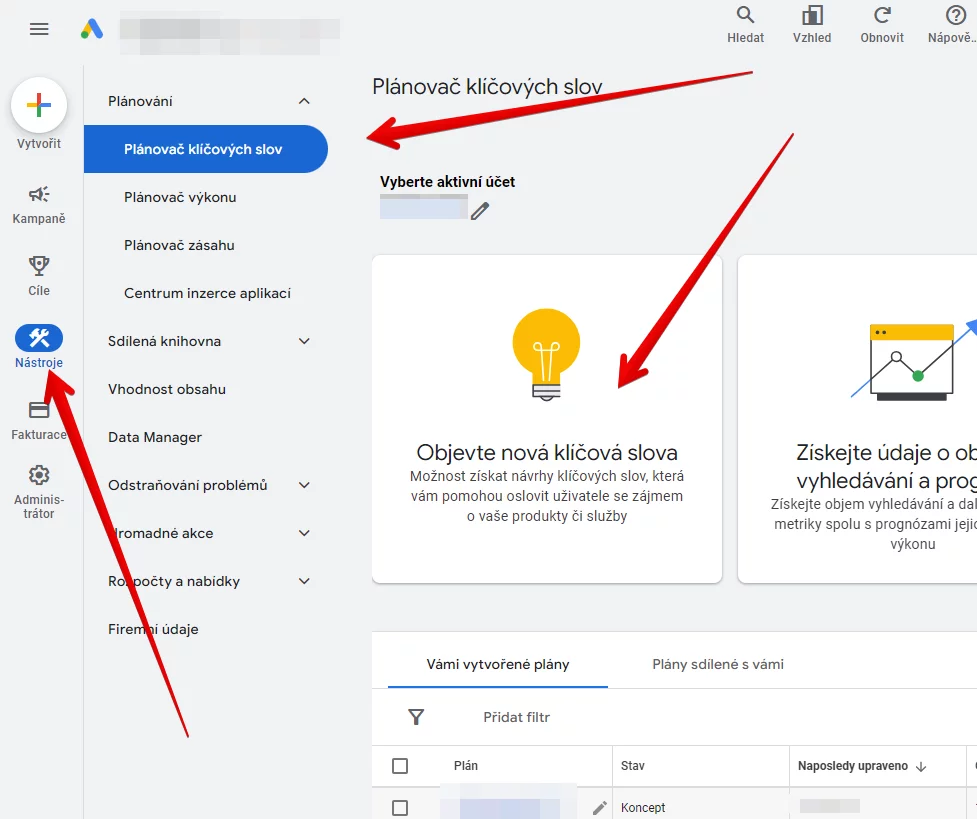977x819 pixels.
Task: Click the Koncept status cell
Action: pos(643,808)
